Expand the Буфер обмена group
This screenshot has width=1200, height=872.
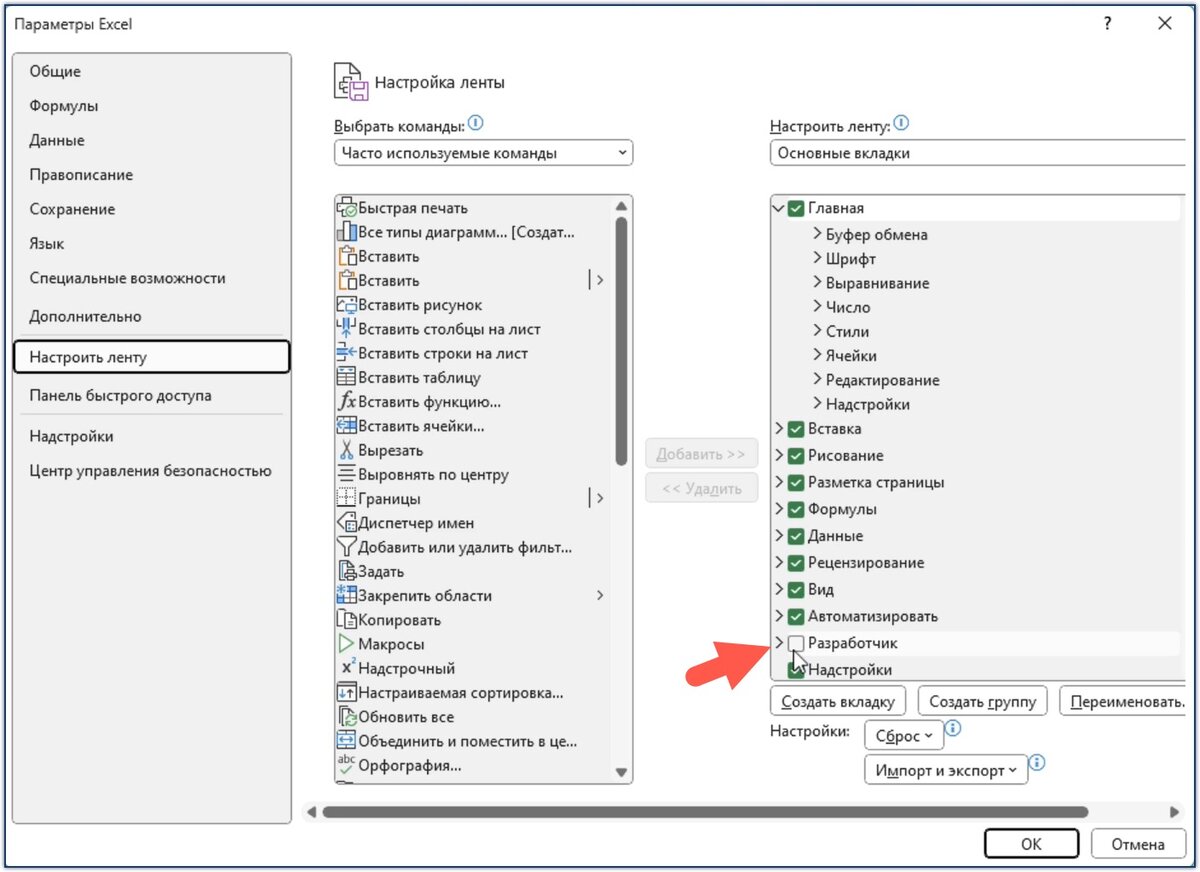pyautogui.click(x=817, y=234)
